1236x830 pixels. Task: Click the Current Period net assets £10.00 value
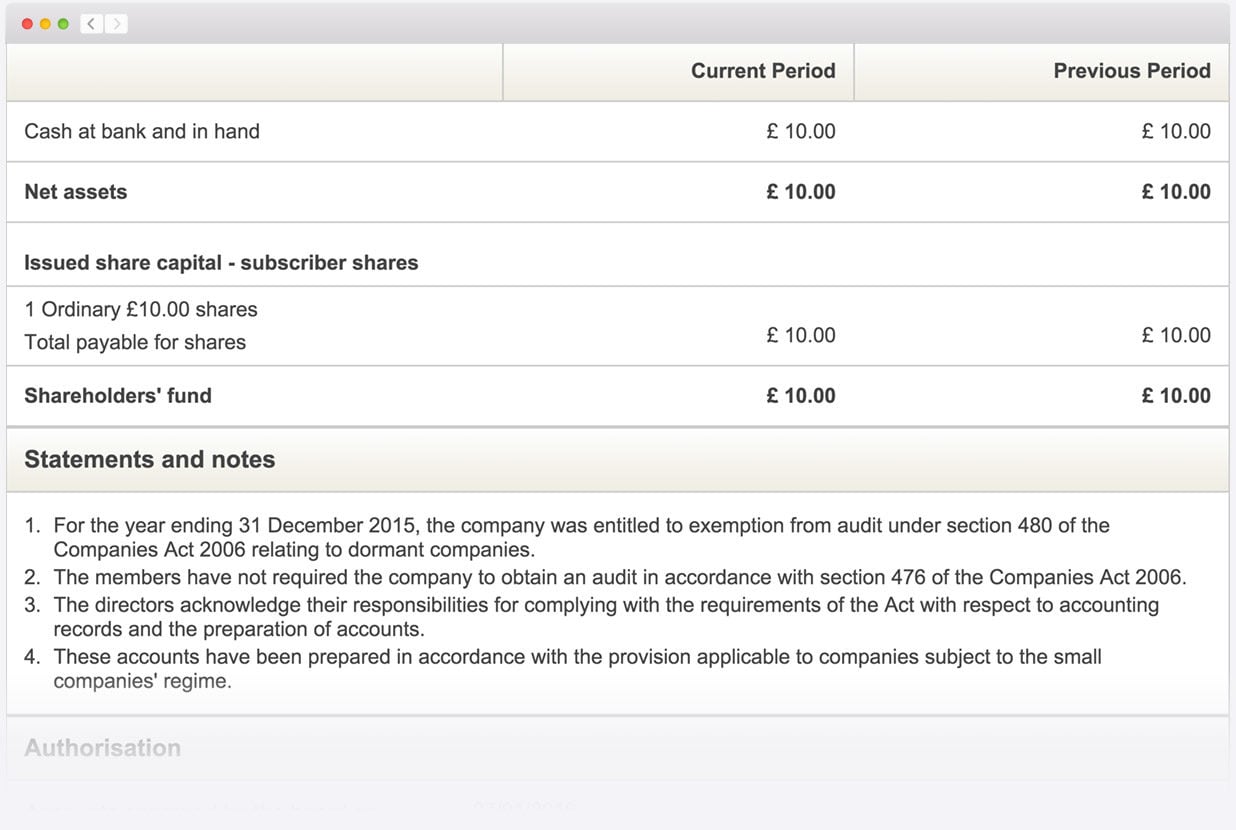pyautogui.click(x=800, y=192)
